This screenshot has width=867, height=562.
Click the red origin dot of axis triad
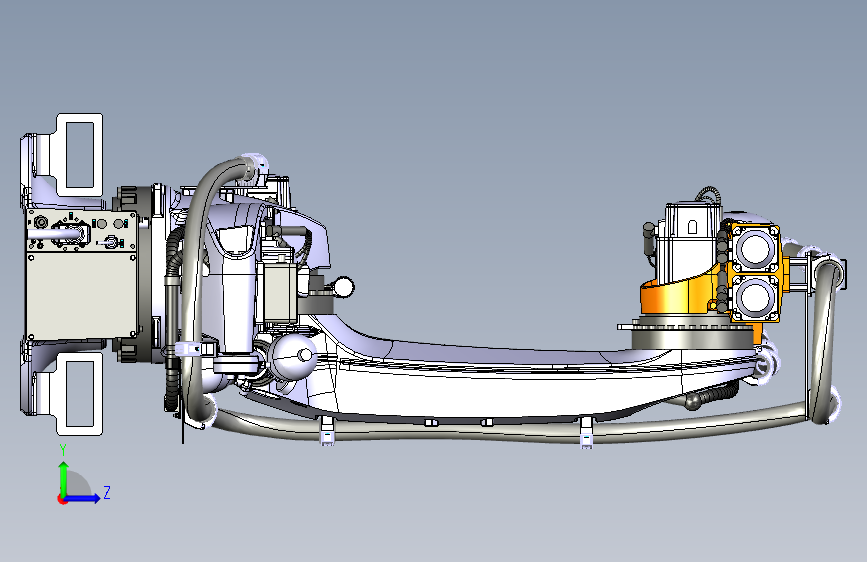62,499
